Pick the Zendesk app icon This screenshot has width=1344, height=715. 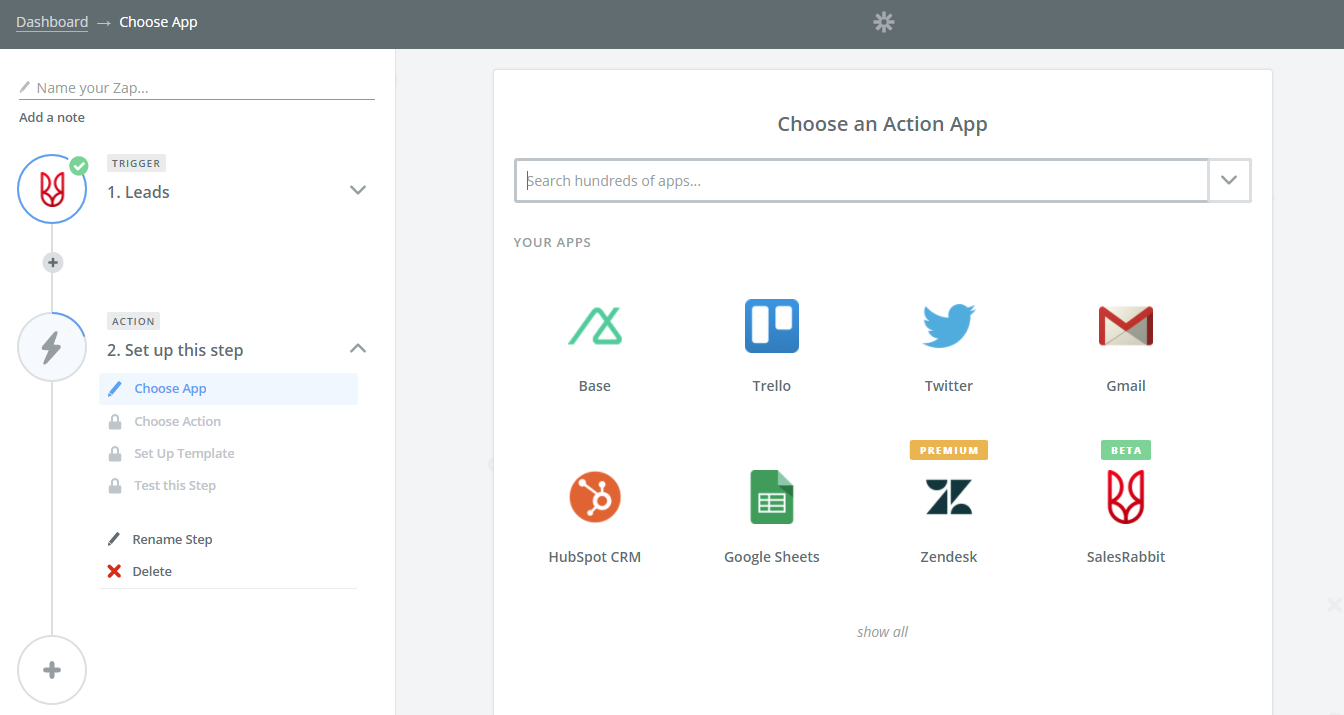pos(949,497)
